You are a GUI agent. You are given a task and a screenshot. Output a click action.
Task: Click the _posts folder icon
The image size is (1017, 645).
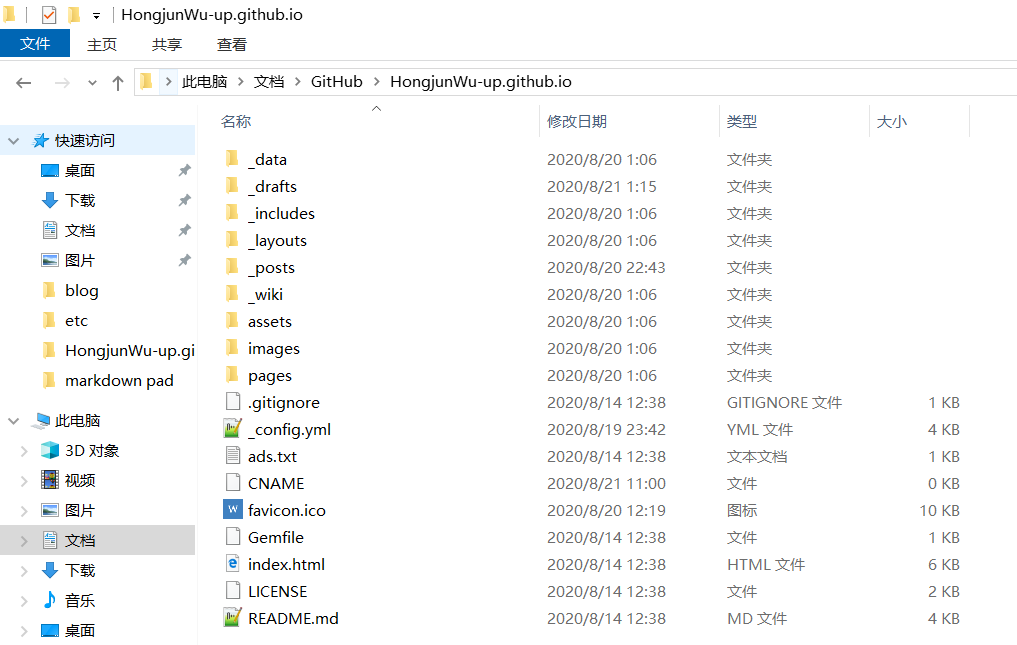232,267
